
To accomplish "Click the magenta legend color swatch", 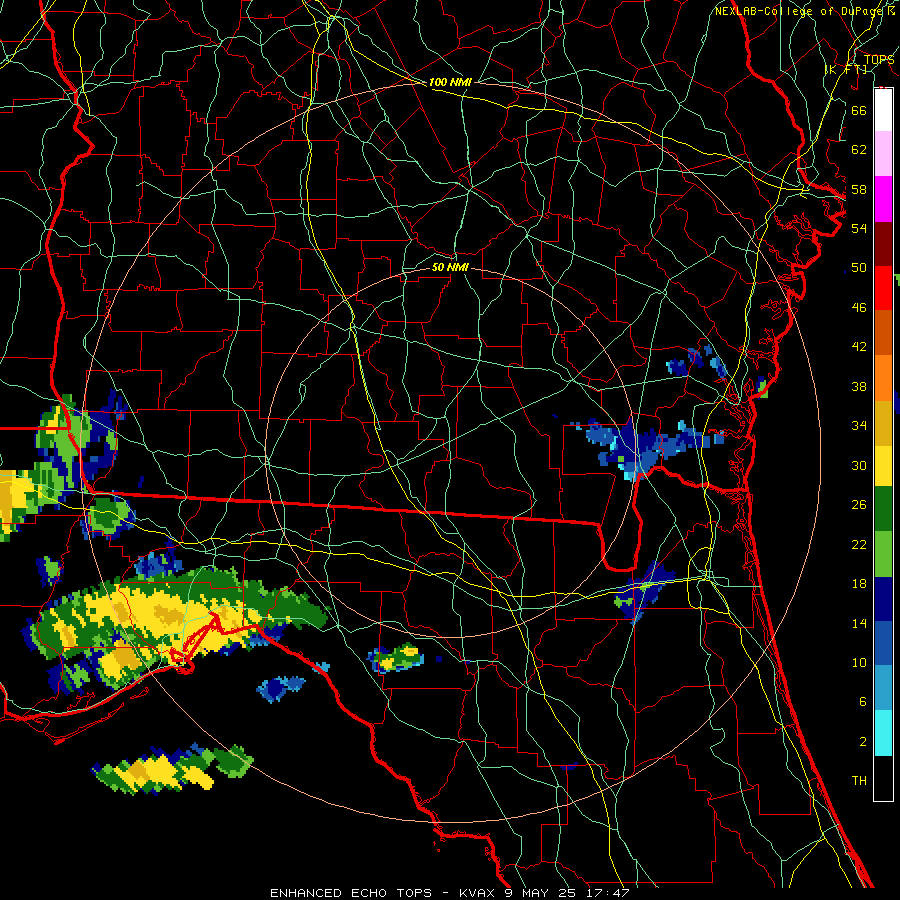I will point(883,199).
